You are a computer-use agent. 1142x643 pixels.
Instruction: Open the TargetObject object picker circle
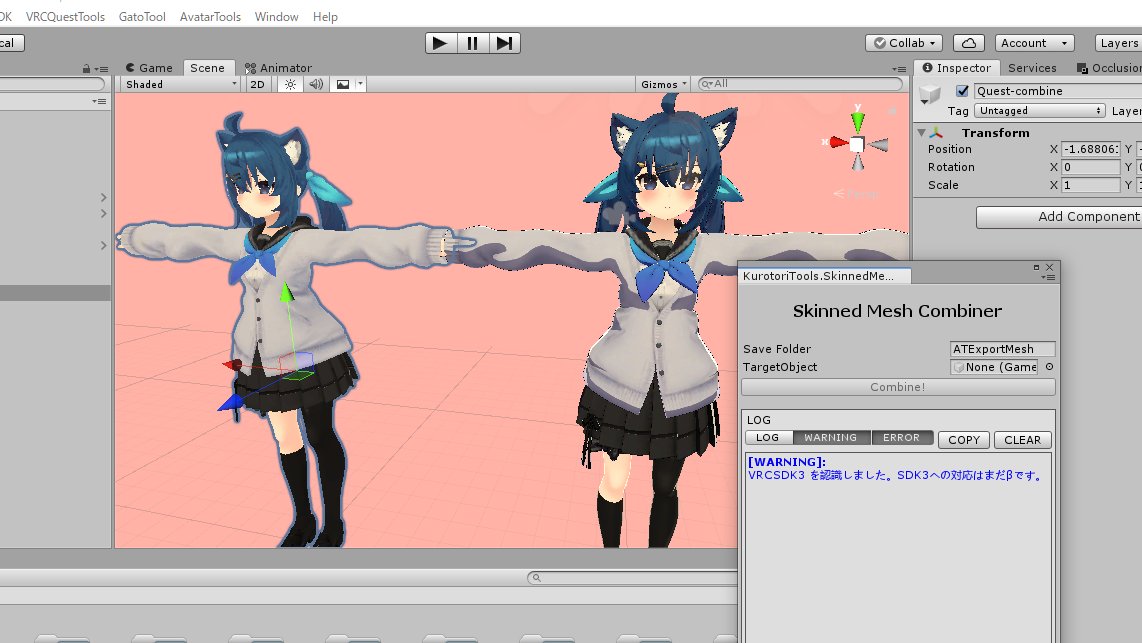pos(1050,367)
